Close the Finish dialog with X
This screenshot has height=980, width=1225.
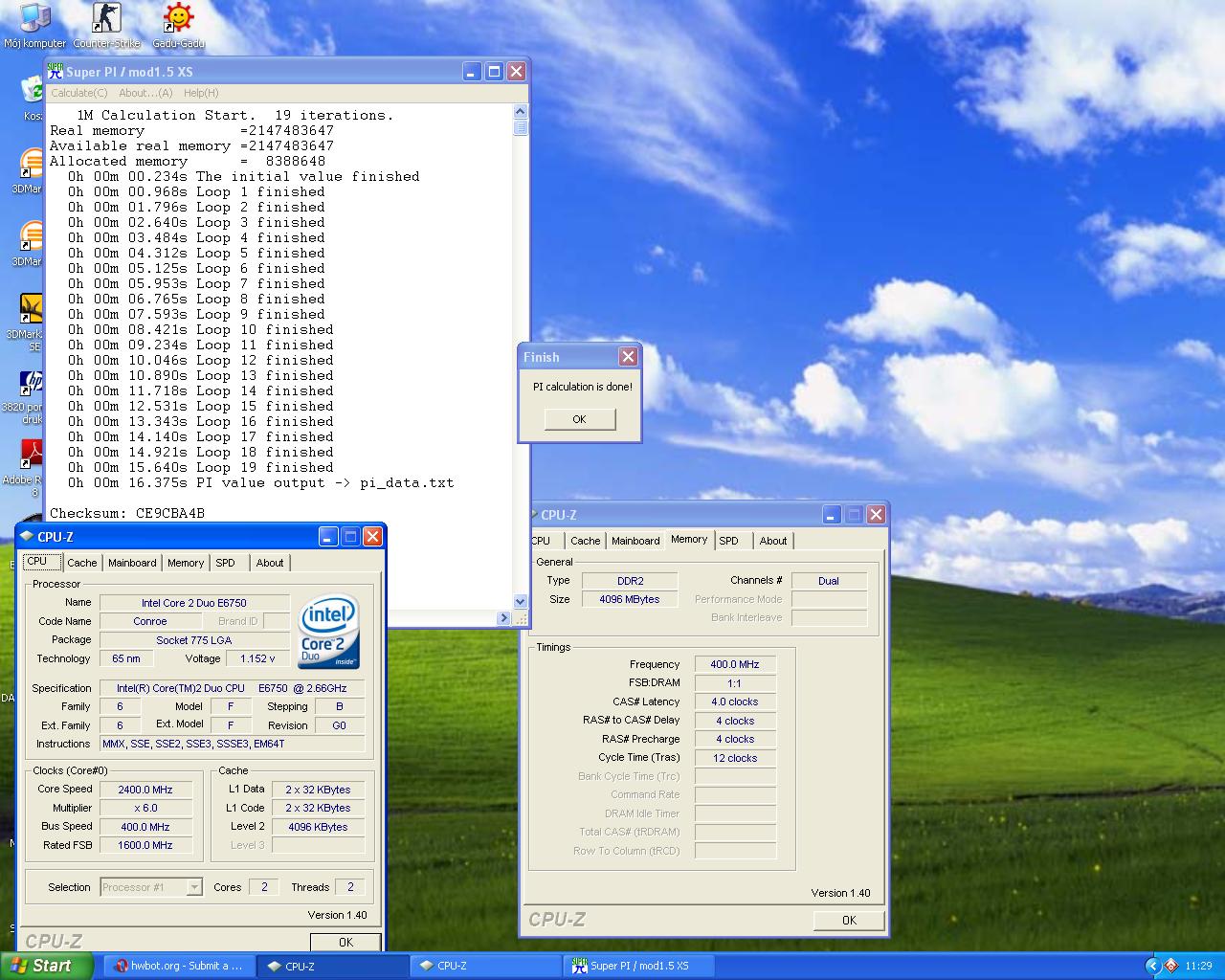click(628, 356)
